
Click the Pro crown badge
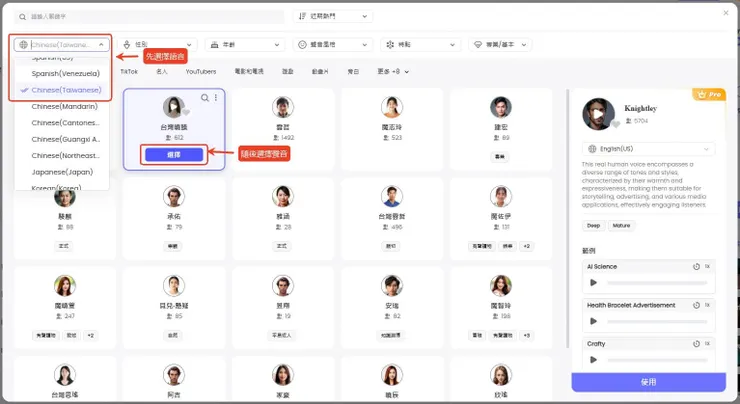click(709, 94)
